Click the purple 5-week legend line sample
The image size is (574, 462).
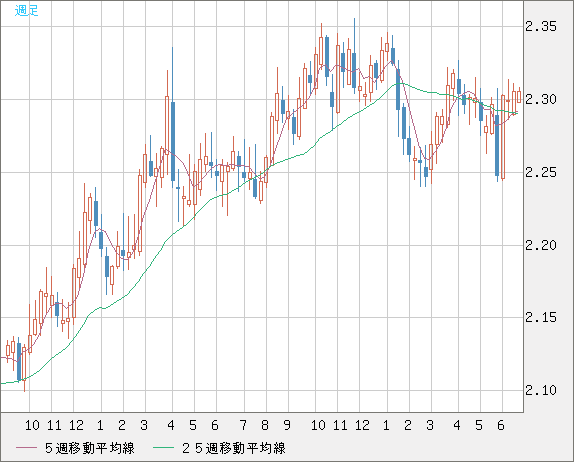(x=27, y=448)
